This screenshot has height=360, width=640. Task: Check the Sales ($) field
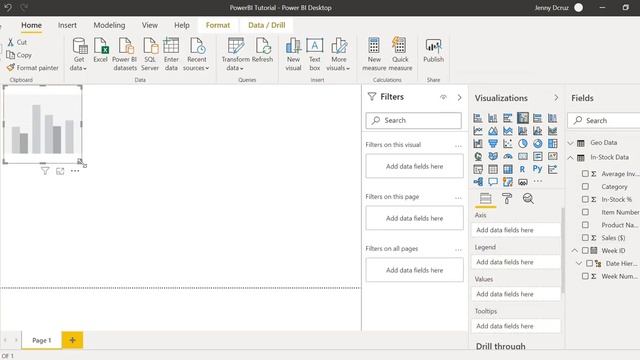click(585, 238)
